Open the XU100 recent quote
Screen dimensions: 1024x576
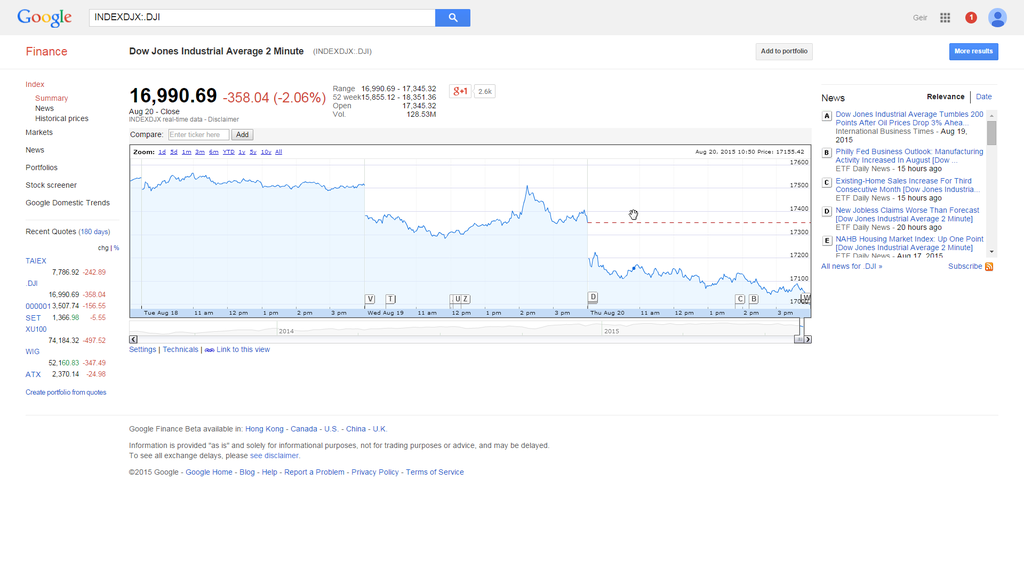click(36, 330)
